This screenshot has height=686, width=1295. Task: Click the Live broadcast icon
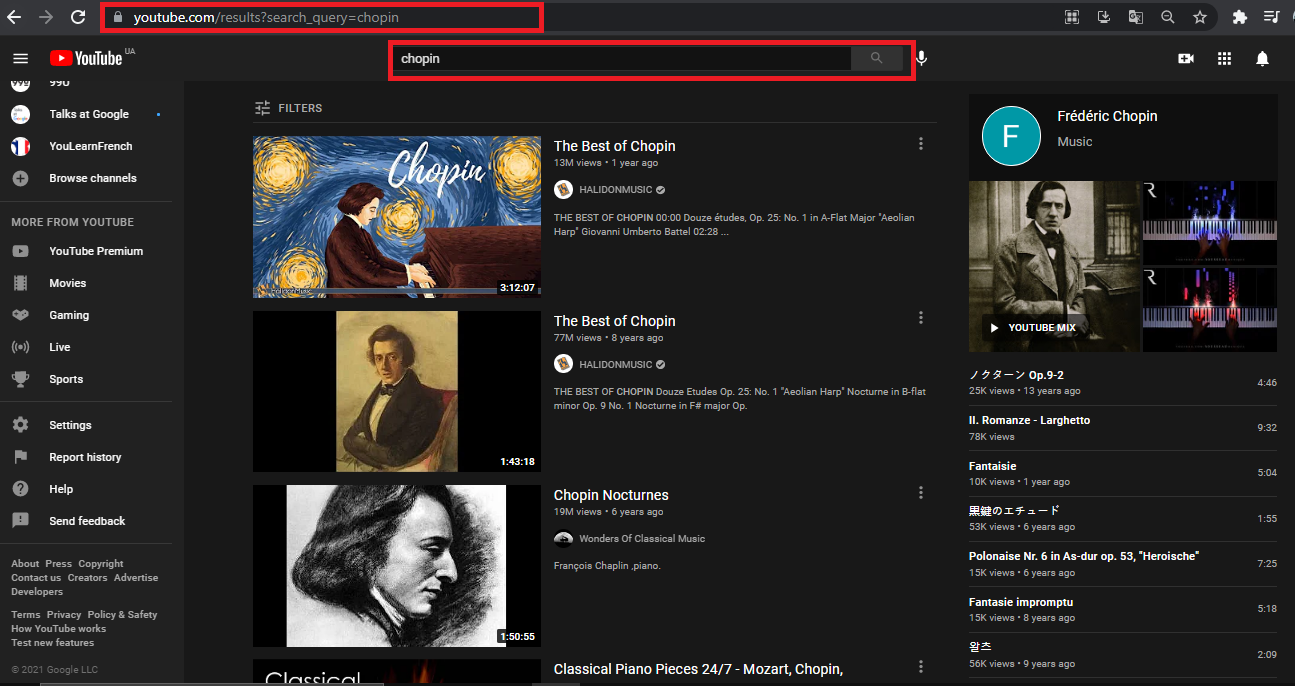click(x=20, y=347)
